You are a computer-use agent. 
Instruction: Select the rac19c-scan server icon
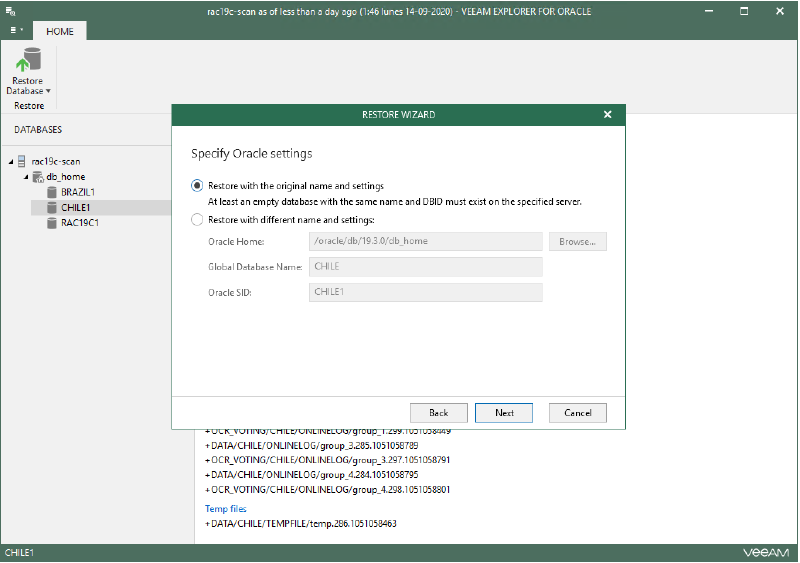pyautogui.click(x=21, y=161)
